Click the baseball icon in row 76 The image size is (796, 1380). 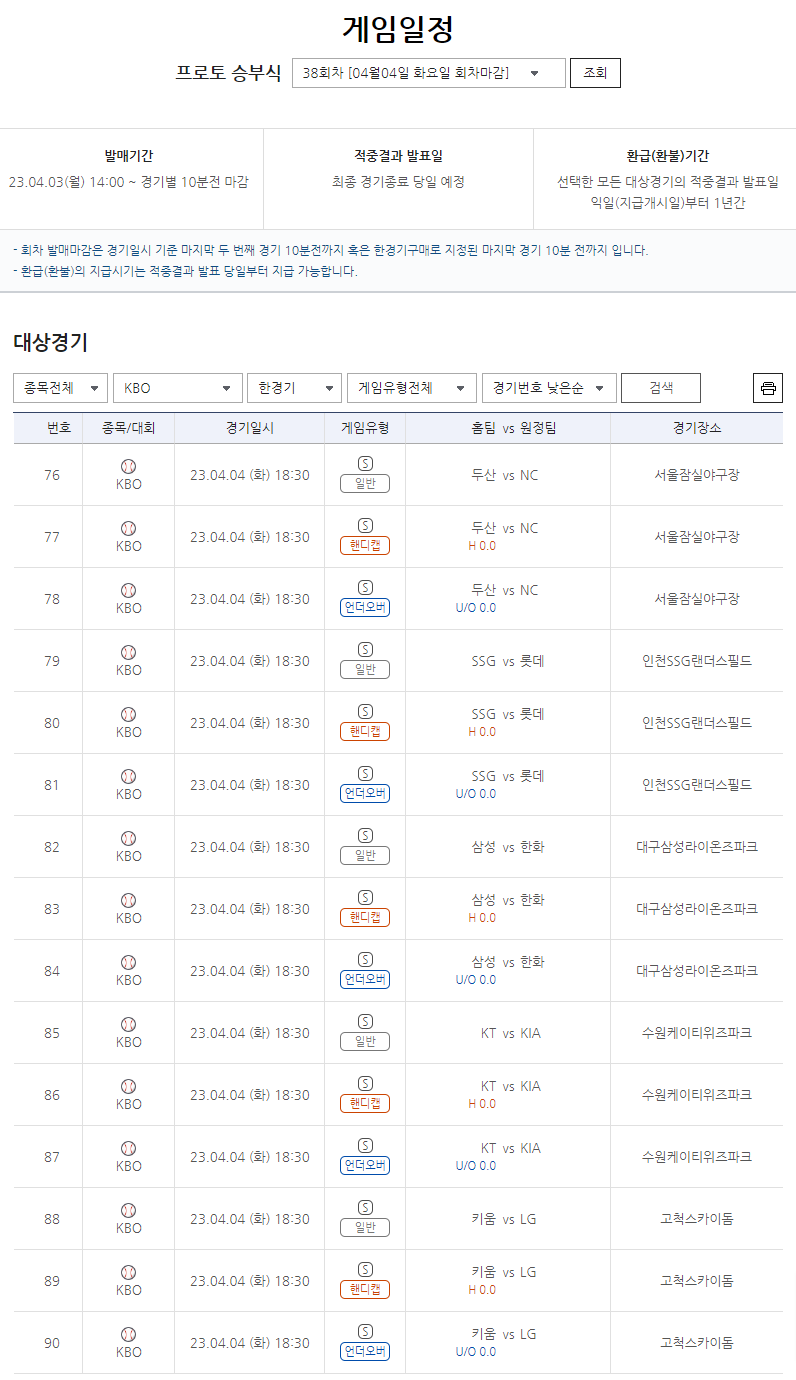point(128,466)
